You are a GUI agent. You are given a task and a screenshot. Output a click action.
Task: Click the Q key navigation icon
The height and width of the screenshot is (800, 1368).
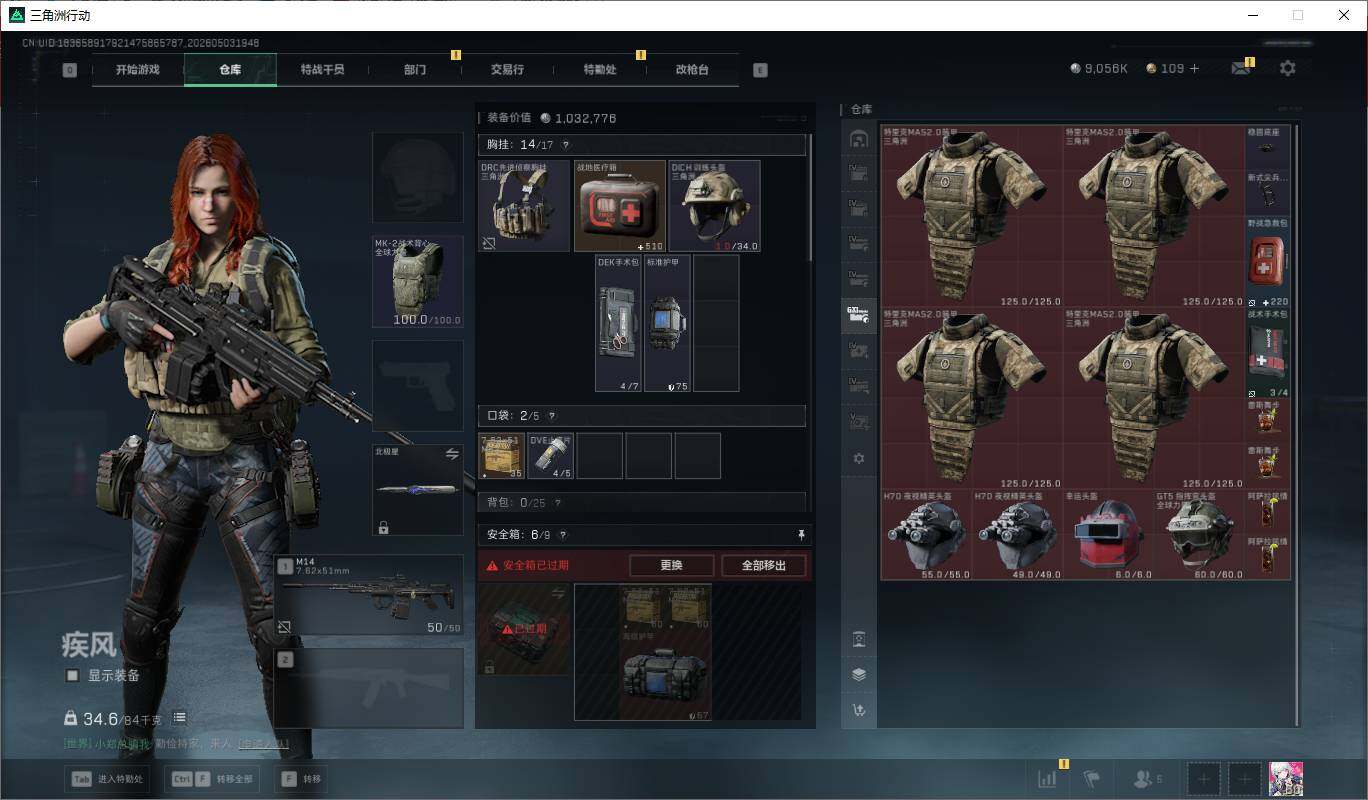click(69, 70)
